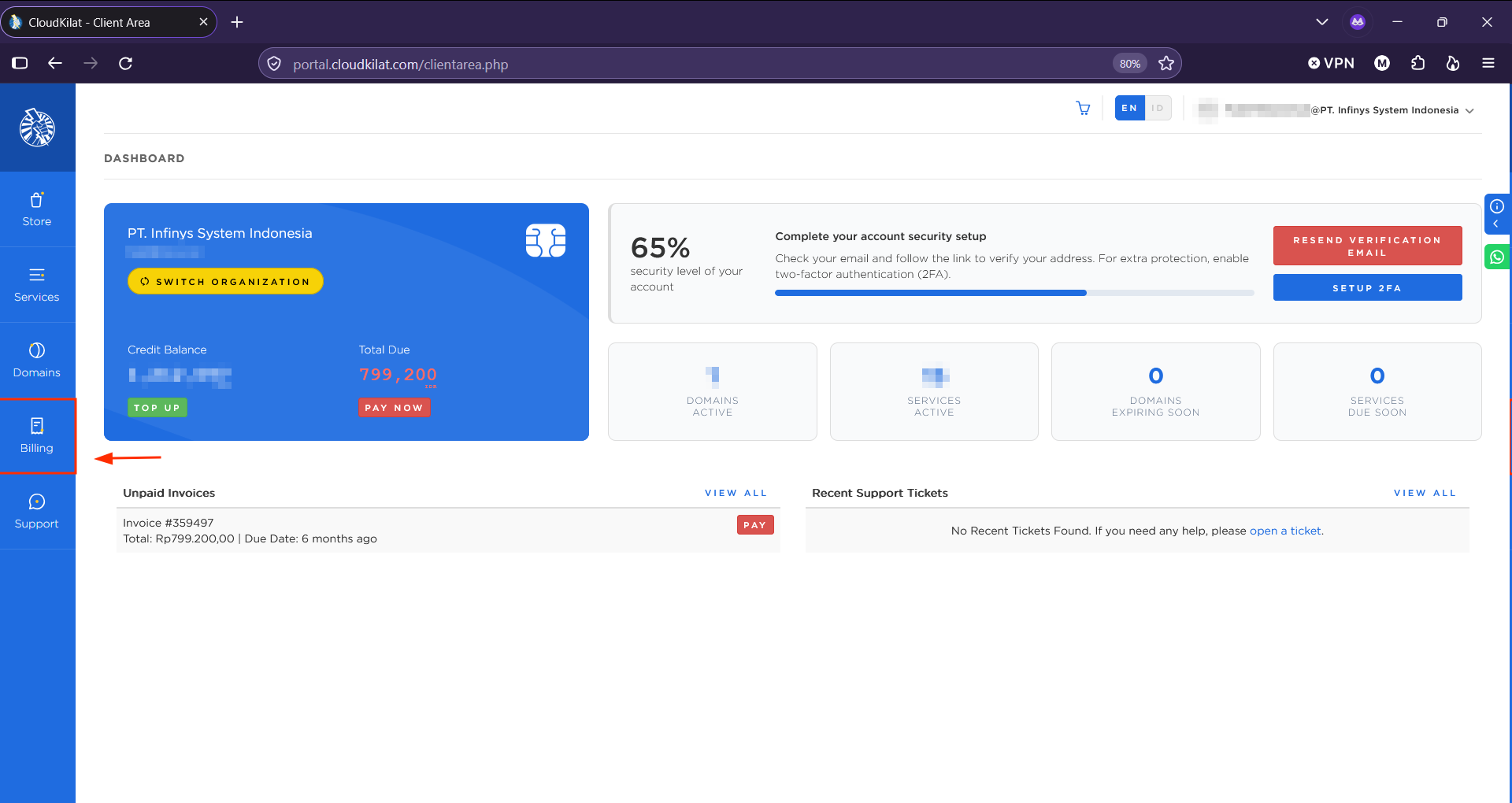Click the Top Up button

pyautogui.click(x=157, y=408)
